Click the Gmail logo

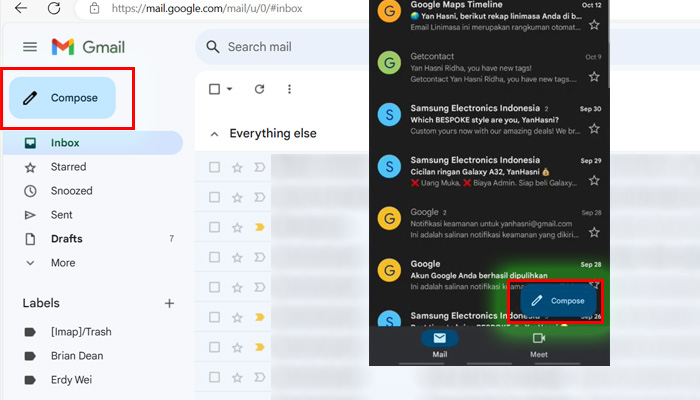[x=88, y=47]
